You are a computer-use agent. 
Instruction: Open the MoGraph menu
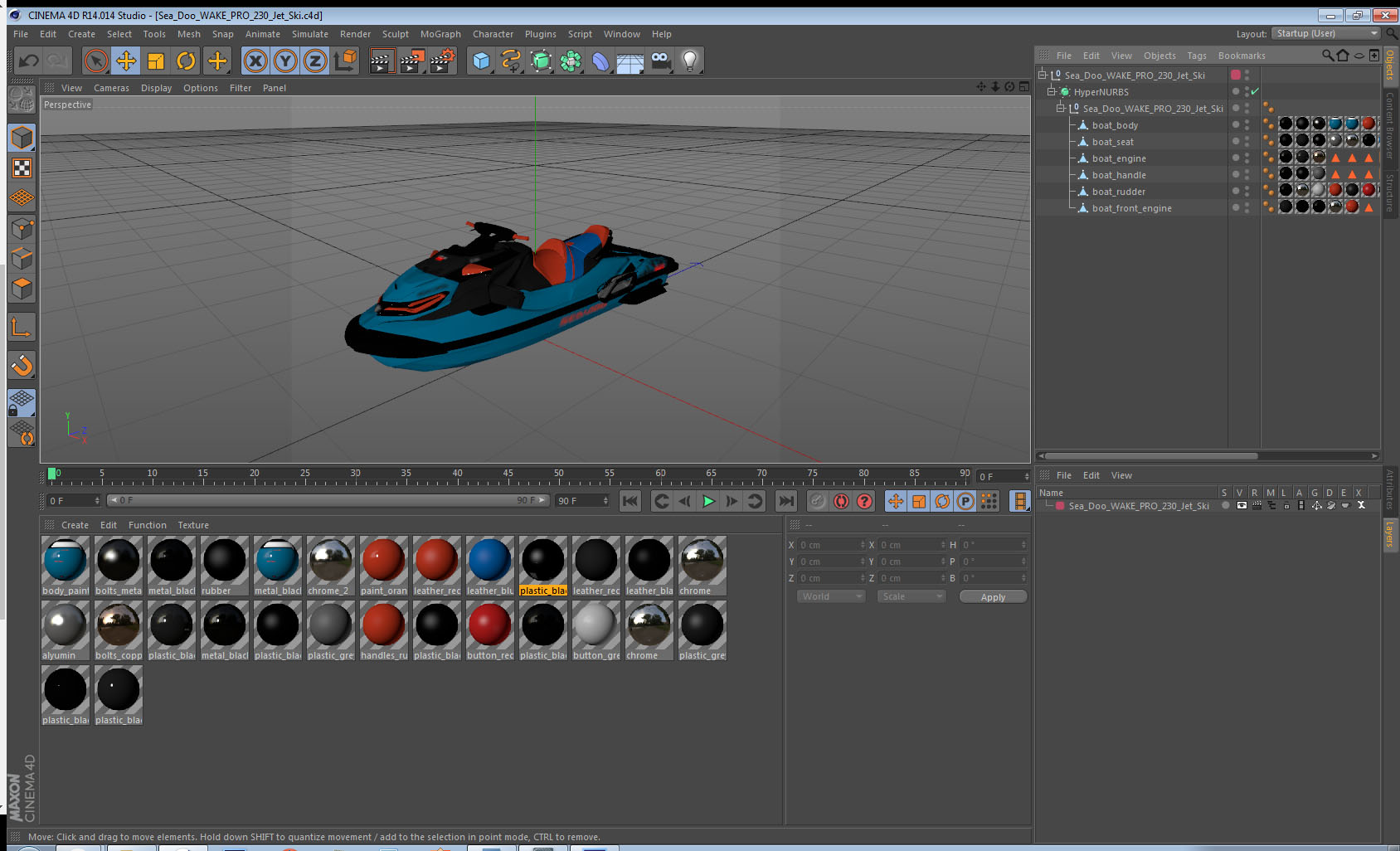tap(440, 34)
